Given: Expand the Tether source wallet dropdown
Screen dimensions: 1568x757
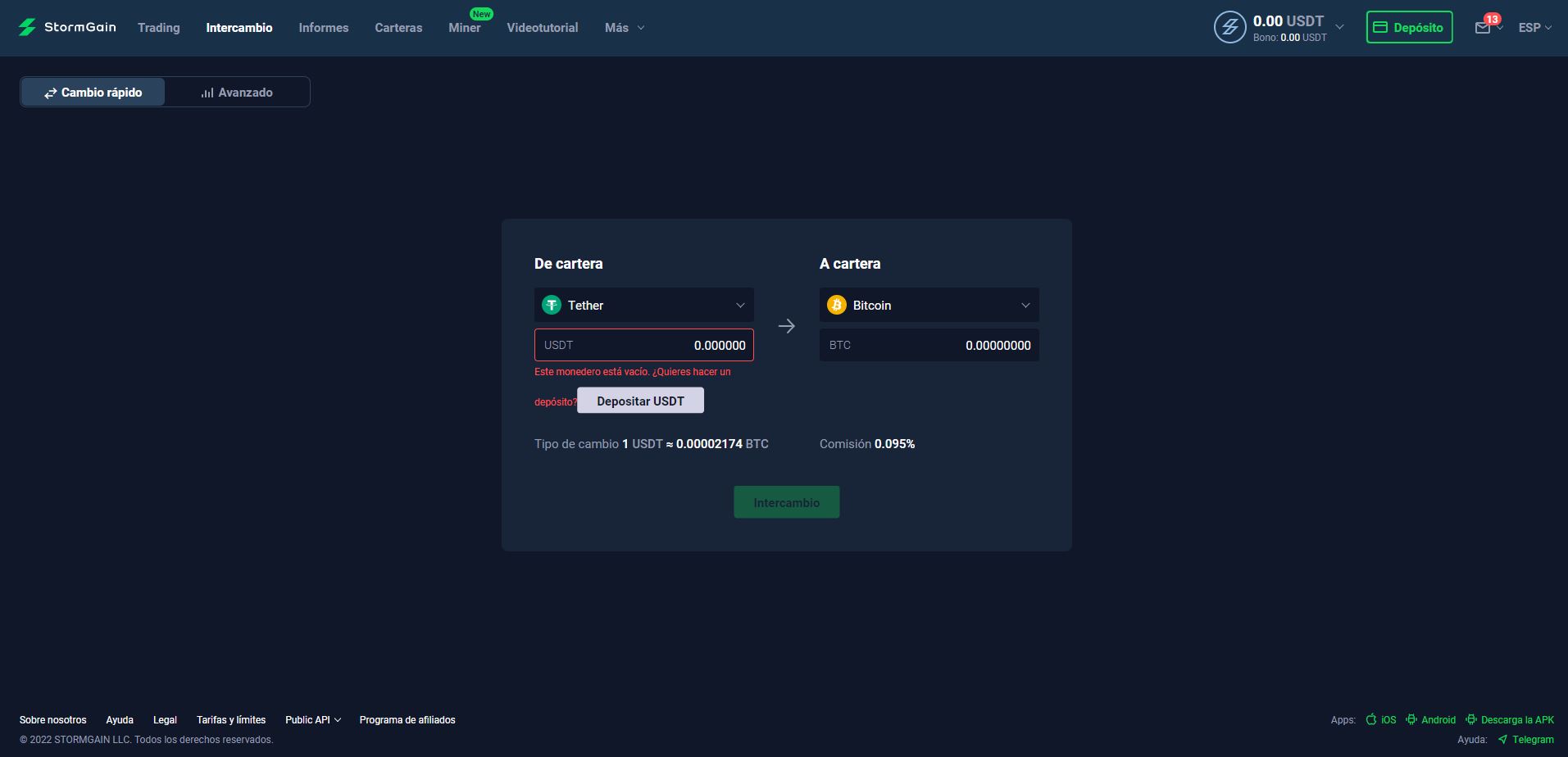Looking at the screenshot, I should pos(644,305).
